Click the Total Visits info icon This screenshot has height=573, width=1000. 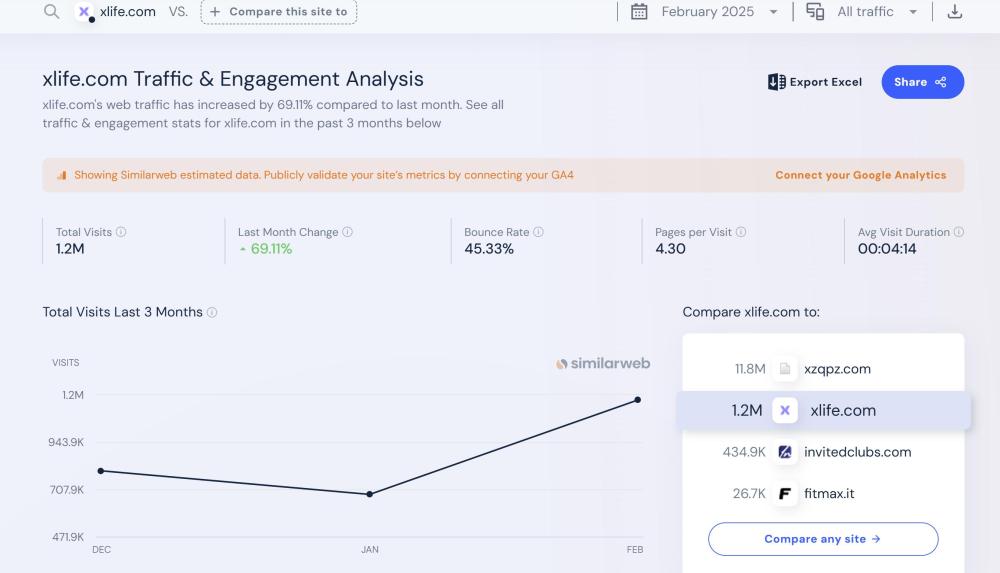click(x=121, y=232)
